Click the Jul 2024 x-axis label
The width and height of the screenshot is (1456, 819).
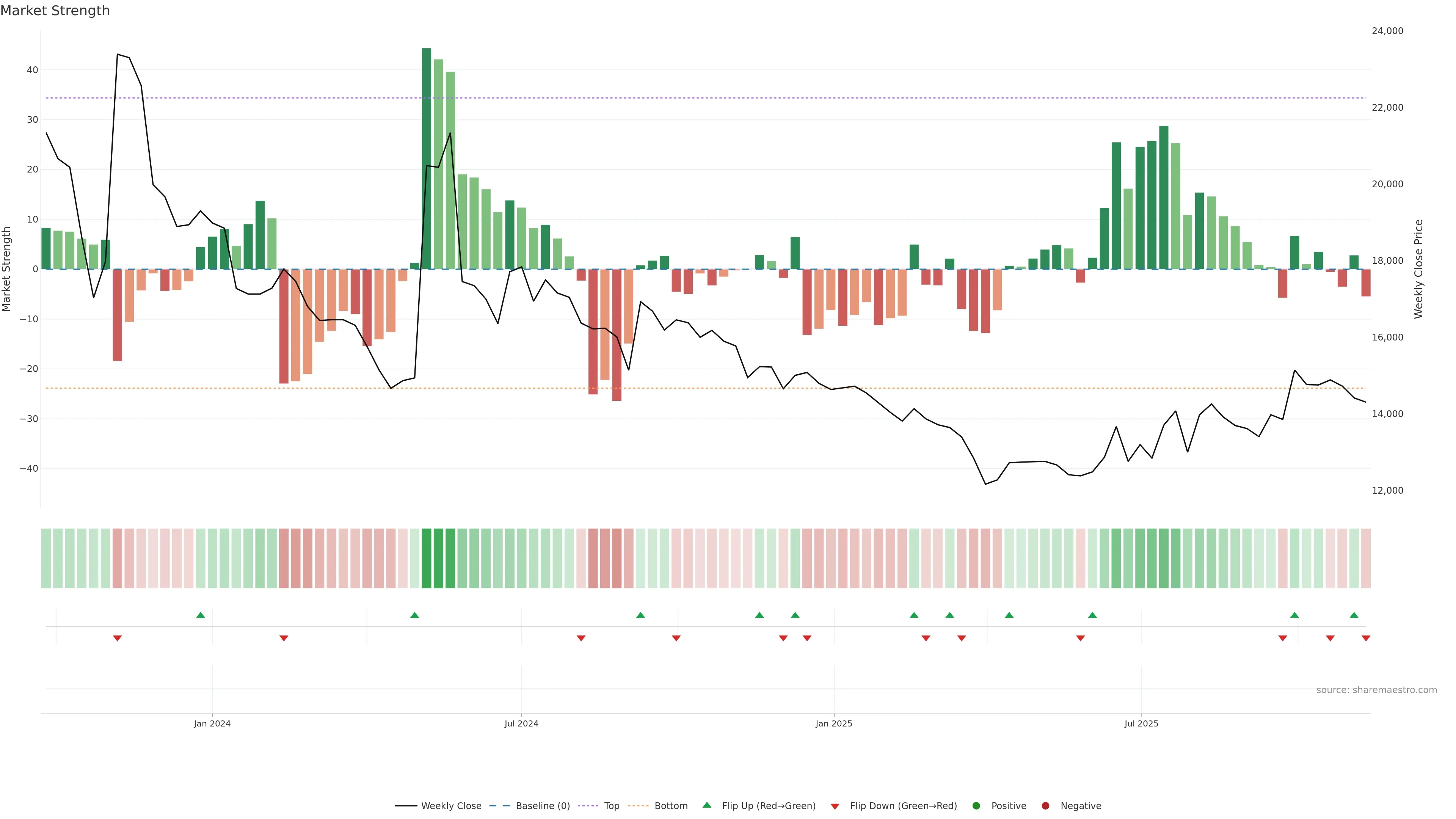pyautogui.click(x=521, y=723)
